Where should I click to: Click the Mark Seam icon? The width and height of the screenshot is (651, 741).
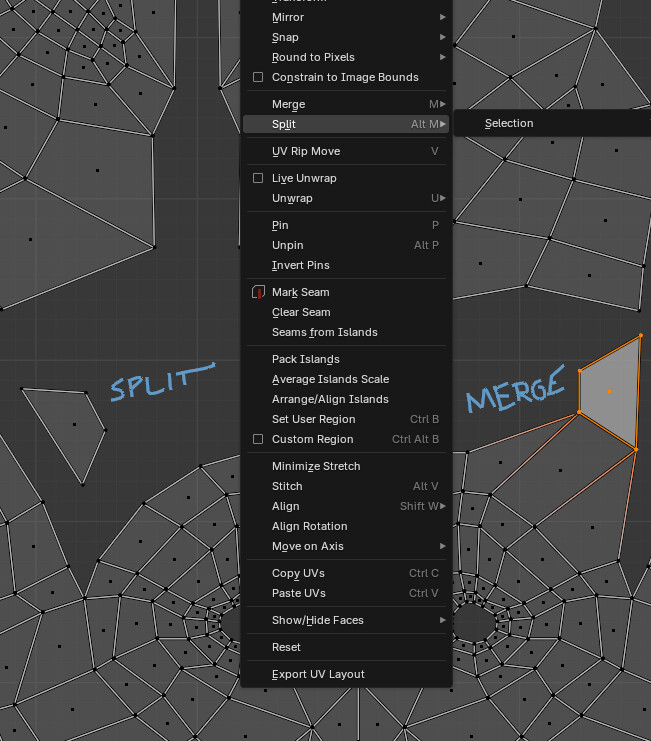pyautogui.click(x=258, y=292)
